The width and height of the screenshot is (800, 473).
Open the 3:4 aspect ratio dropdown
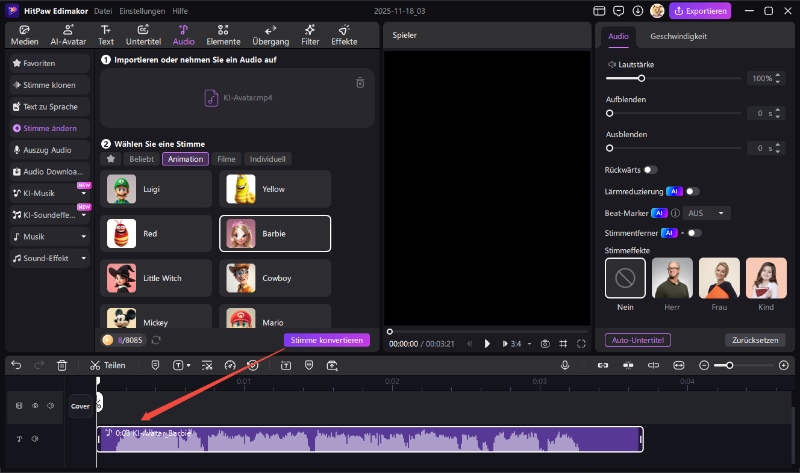click(x=517, y=344)
